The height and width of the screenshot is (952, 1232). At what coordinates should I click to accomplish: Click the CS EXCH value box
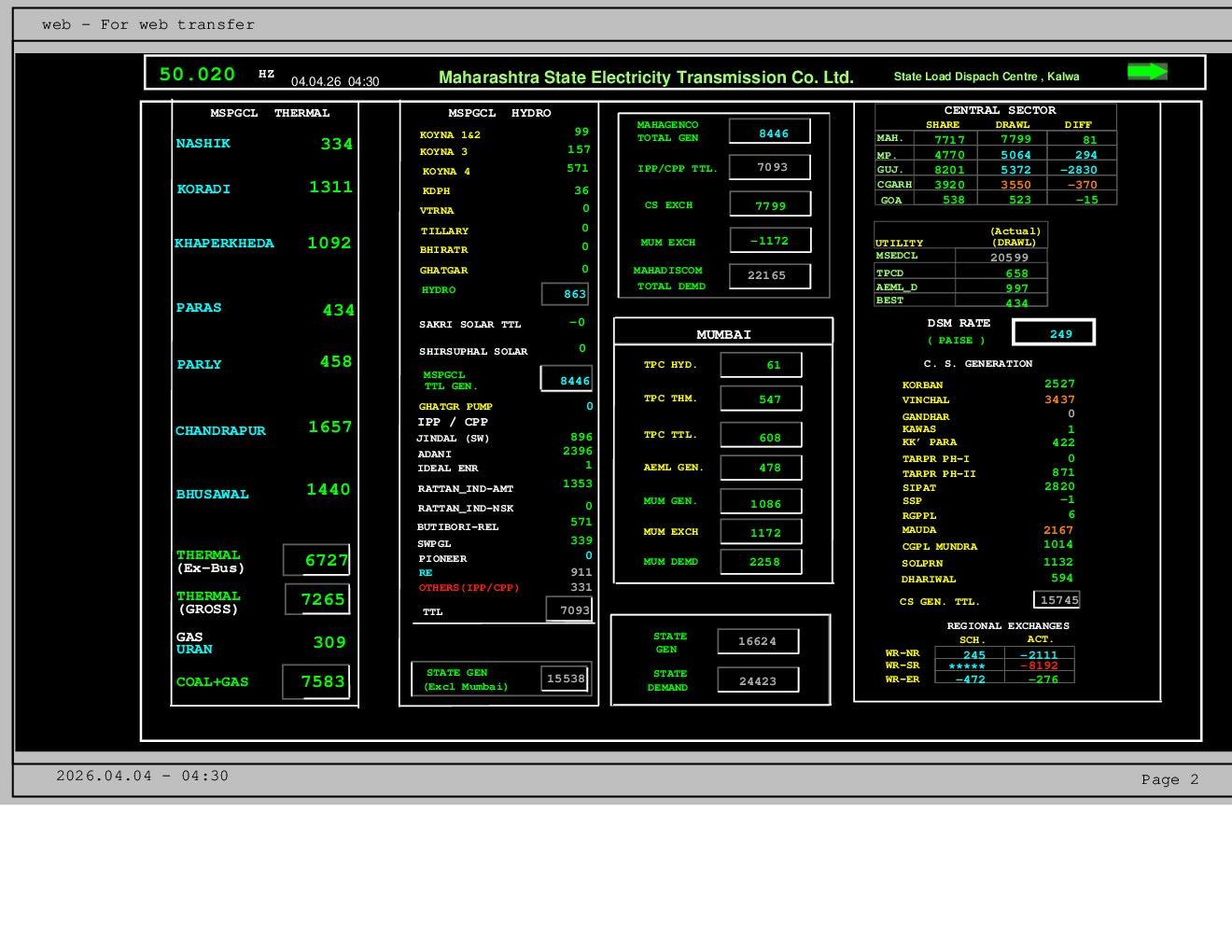click(x=770, y=205)
